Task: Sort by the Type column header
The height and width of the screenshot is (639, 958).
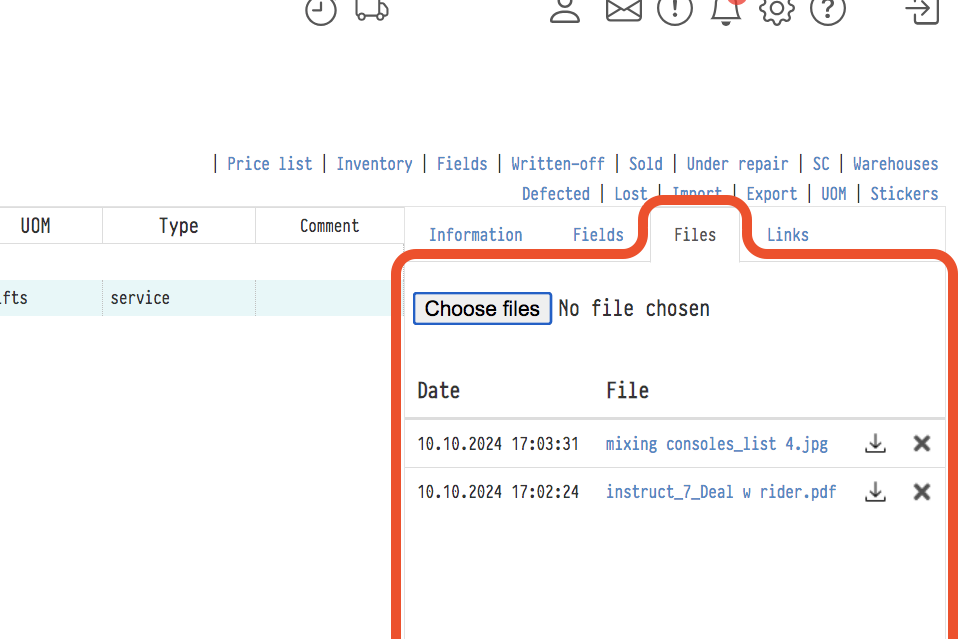Action: click(x=178, y=226)
